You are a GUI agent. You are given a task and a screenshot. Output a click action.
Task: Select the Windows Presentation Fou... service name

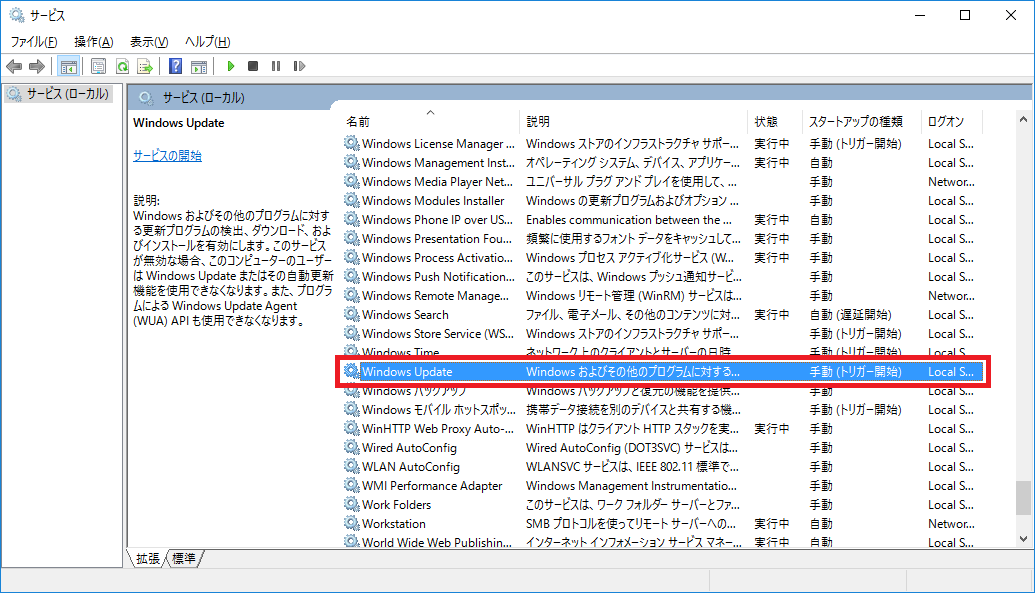437,239
